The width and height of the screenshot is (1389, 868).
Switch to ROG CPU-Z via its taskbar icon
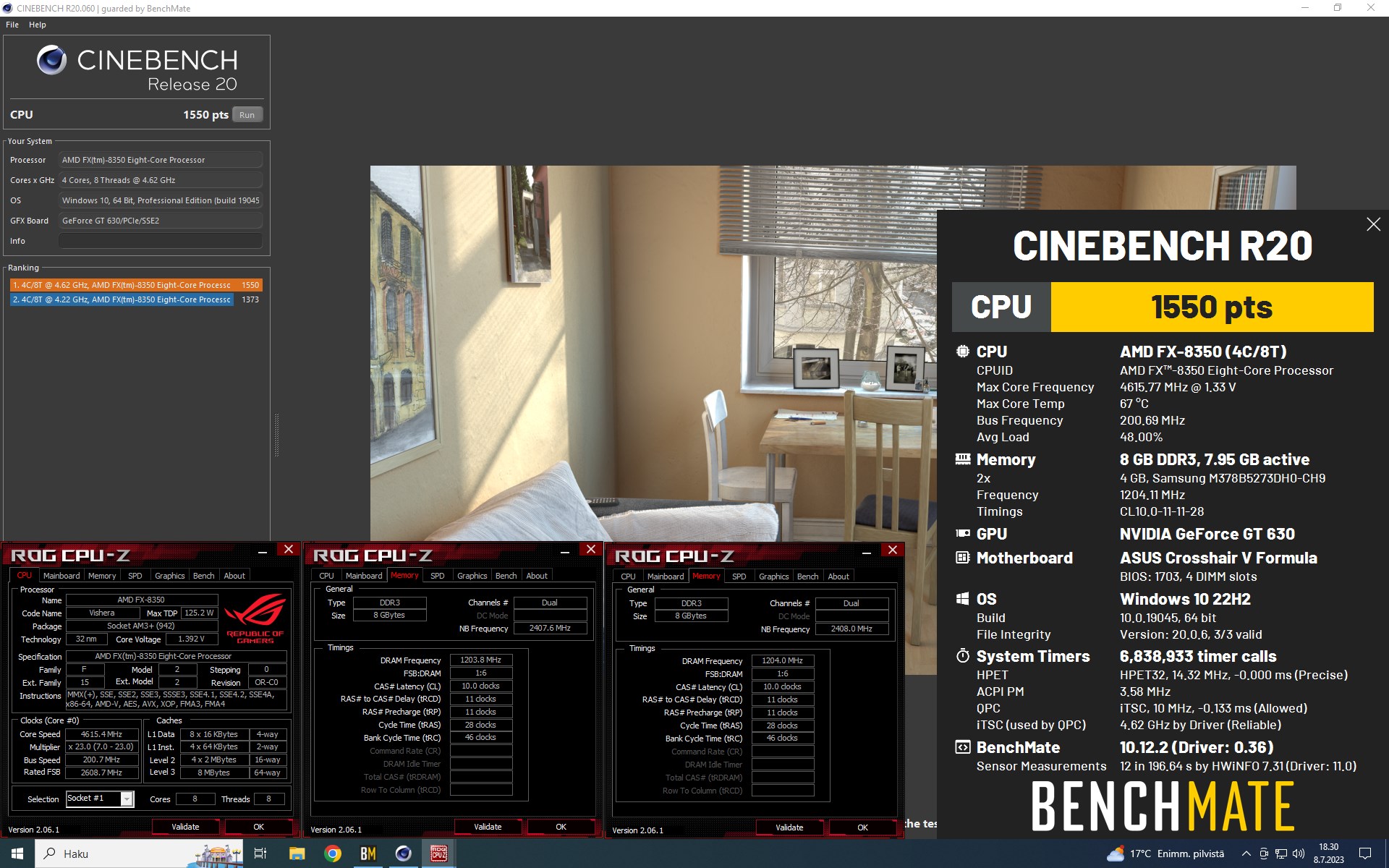439,854
